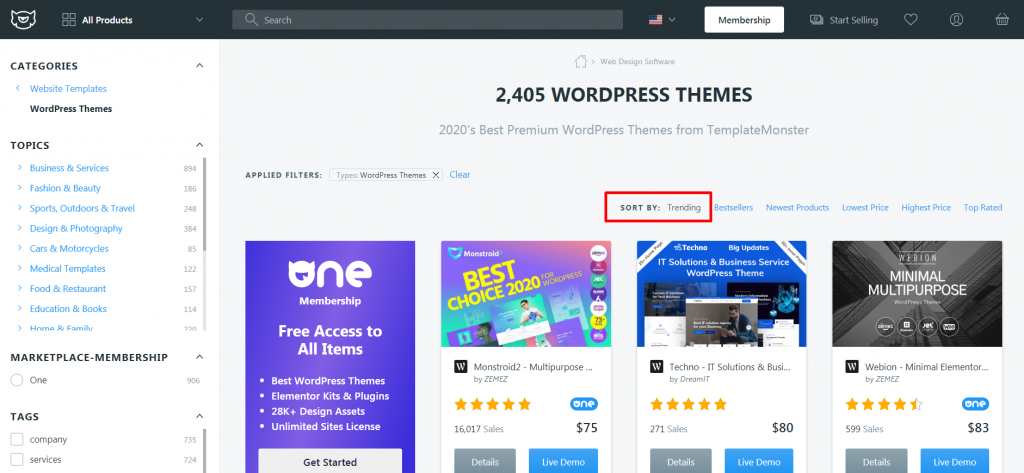The width and height of the screenshot is (1024, 473).
Task: Click the Membership button
Action: tap(743, 19)
